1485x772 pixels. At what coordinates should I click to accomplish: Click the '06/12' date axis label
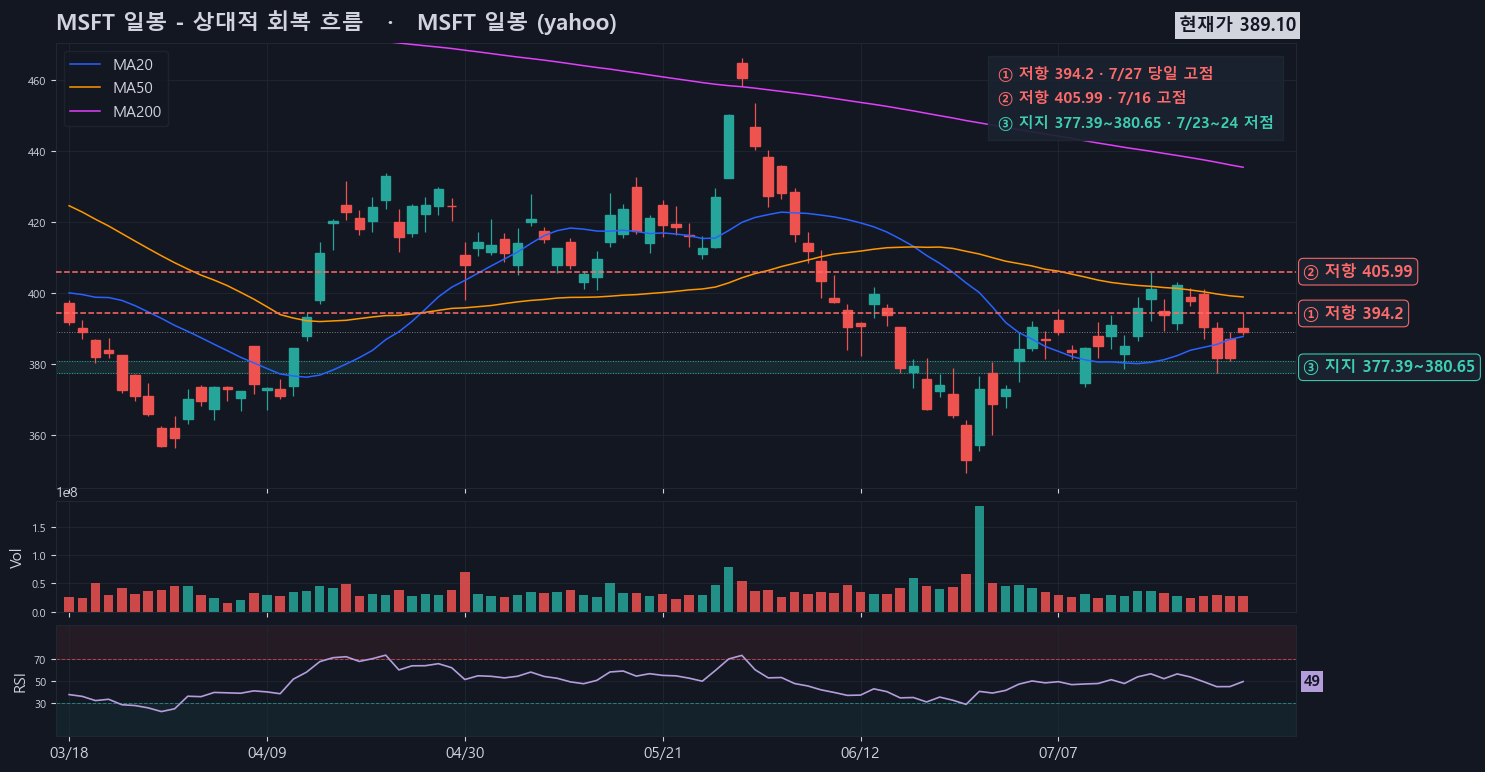tap(861, 751)
